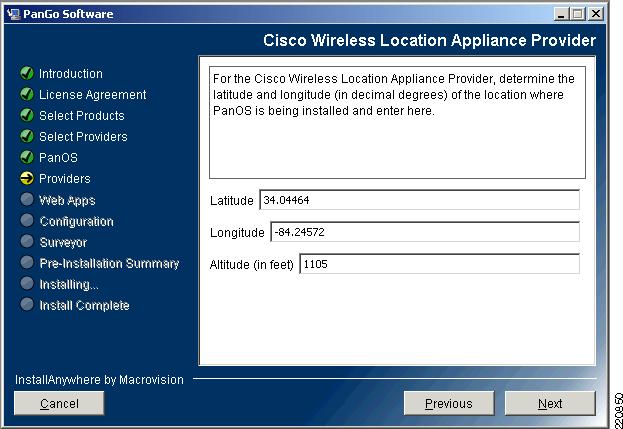Minimize the PanGo Software window
This screenshot has height=429, width=623.
point(561,14)
